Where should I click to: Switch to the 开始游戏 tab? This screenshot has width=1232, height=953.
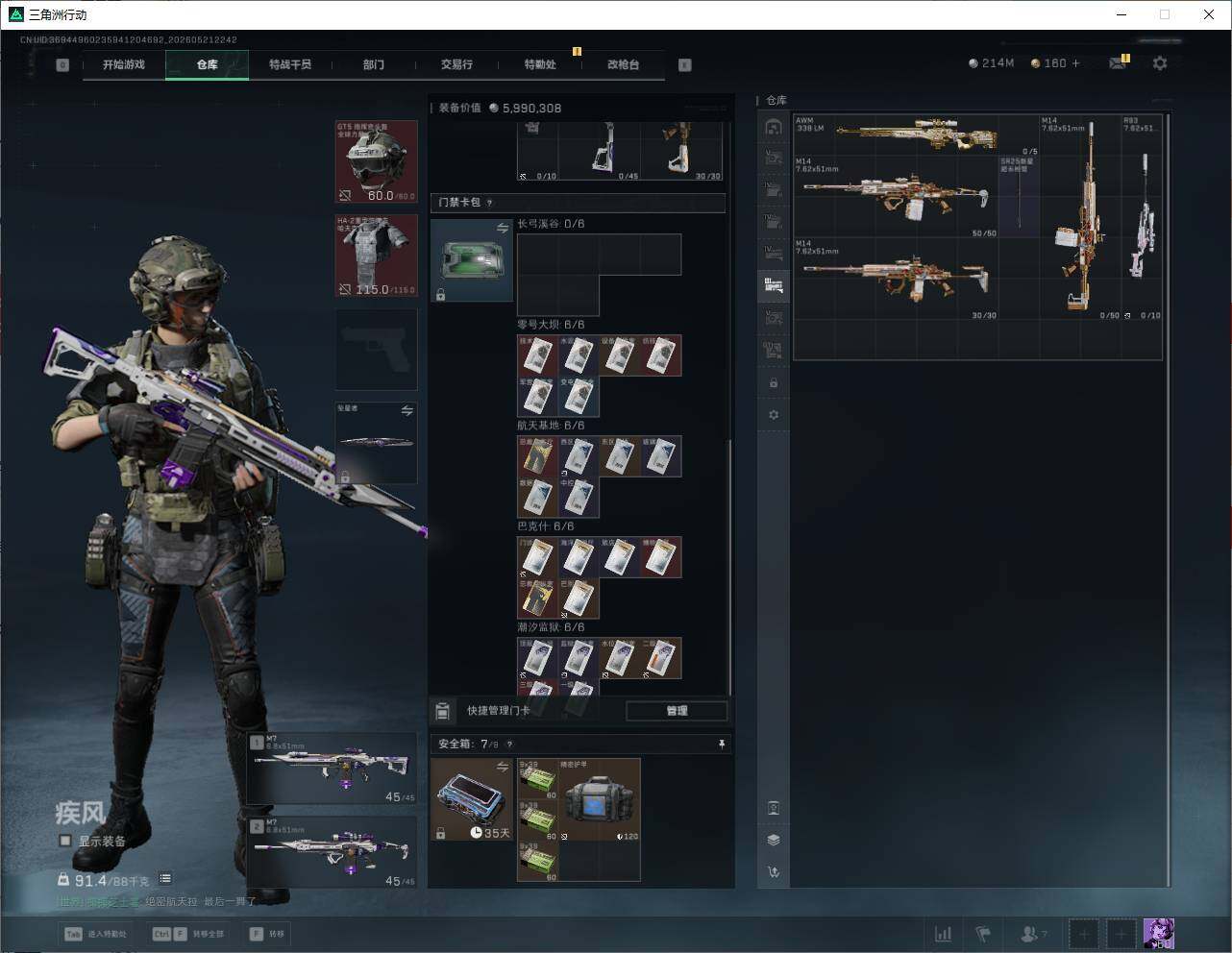coord(124,64)
